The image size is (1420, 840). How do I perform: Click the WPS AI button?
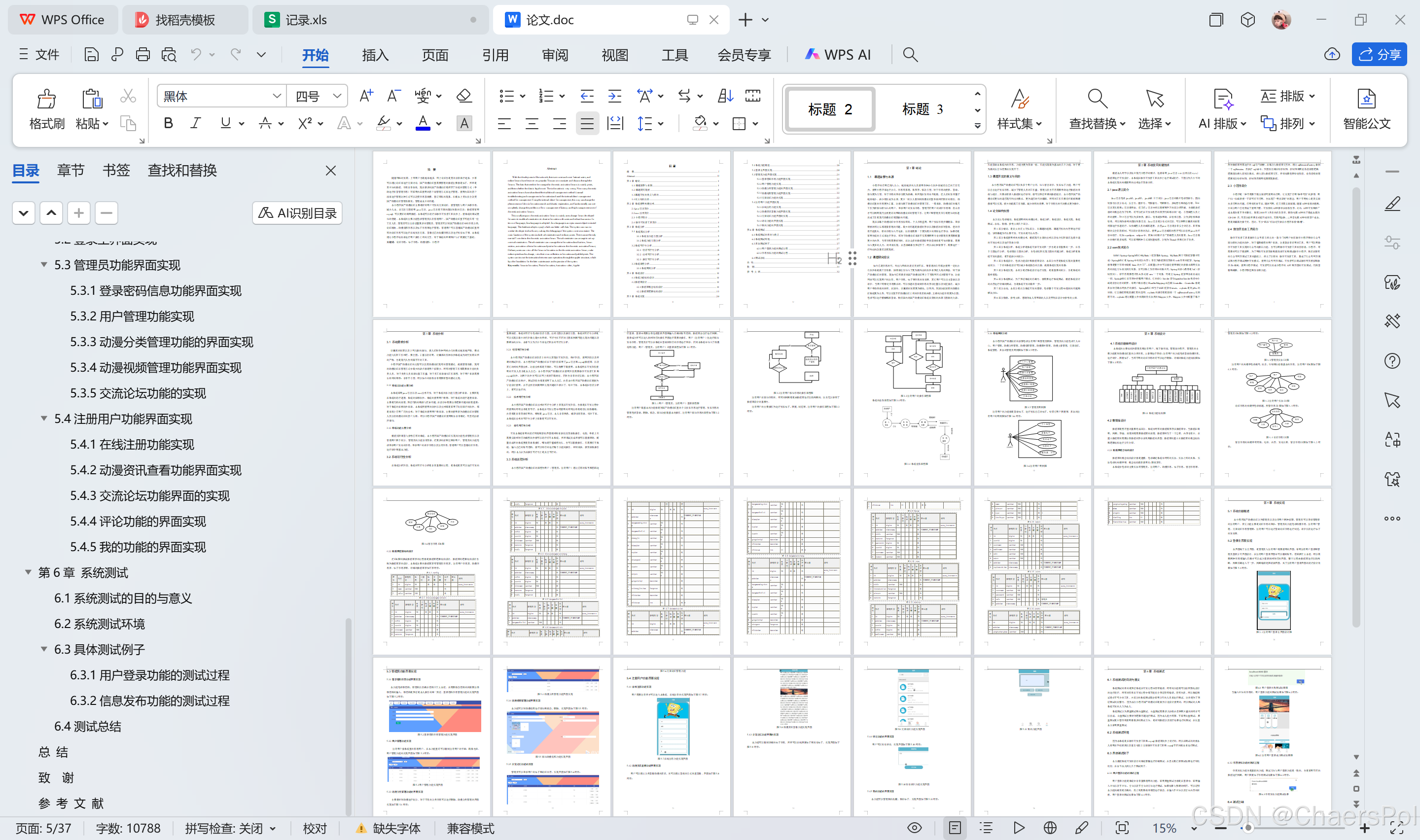point(837,54)
